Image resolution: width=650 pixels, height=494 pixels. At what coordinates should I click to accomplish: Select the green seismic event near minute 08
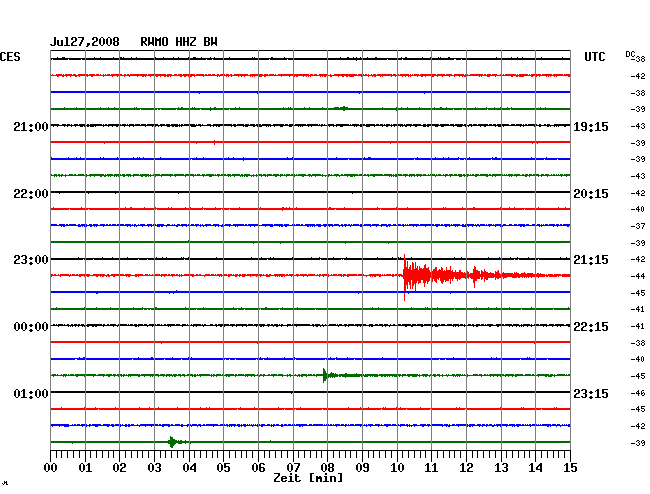[x=325, y=375]
